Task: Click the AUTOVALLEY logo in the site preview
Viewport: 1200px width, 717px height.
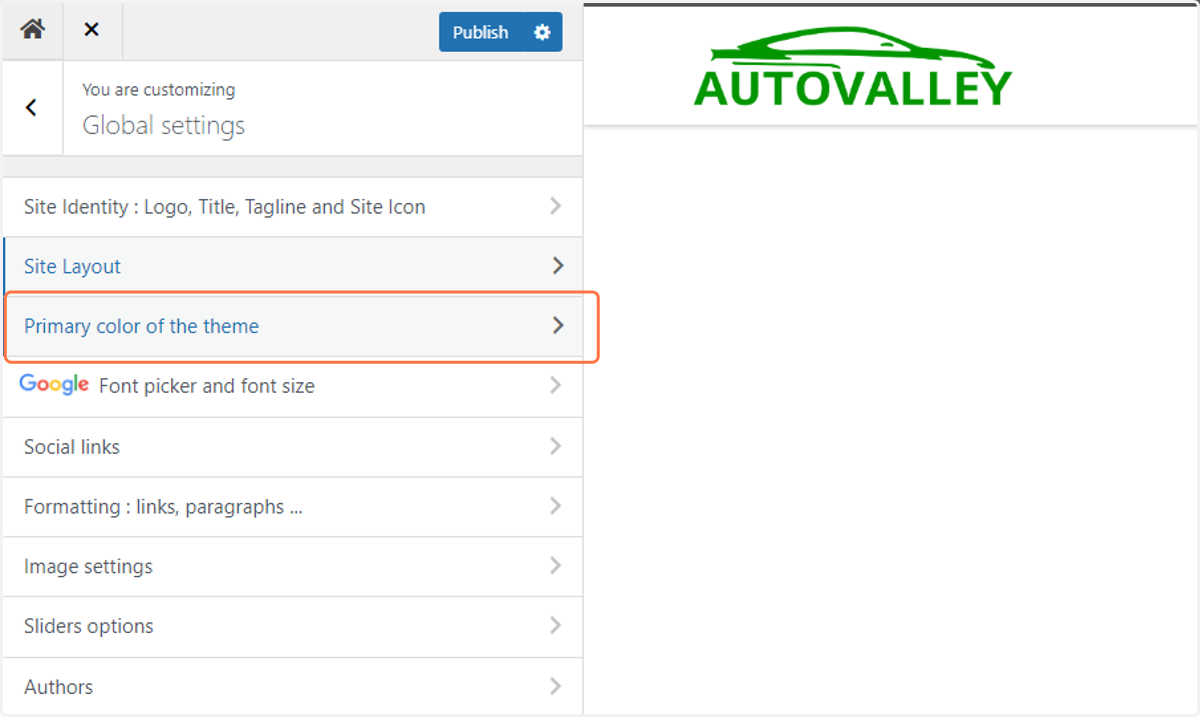Action: [x=853, y=68]
